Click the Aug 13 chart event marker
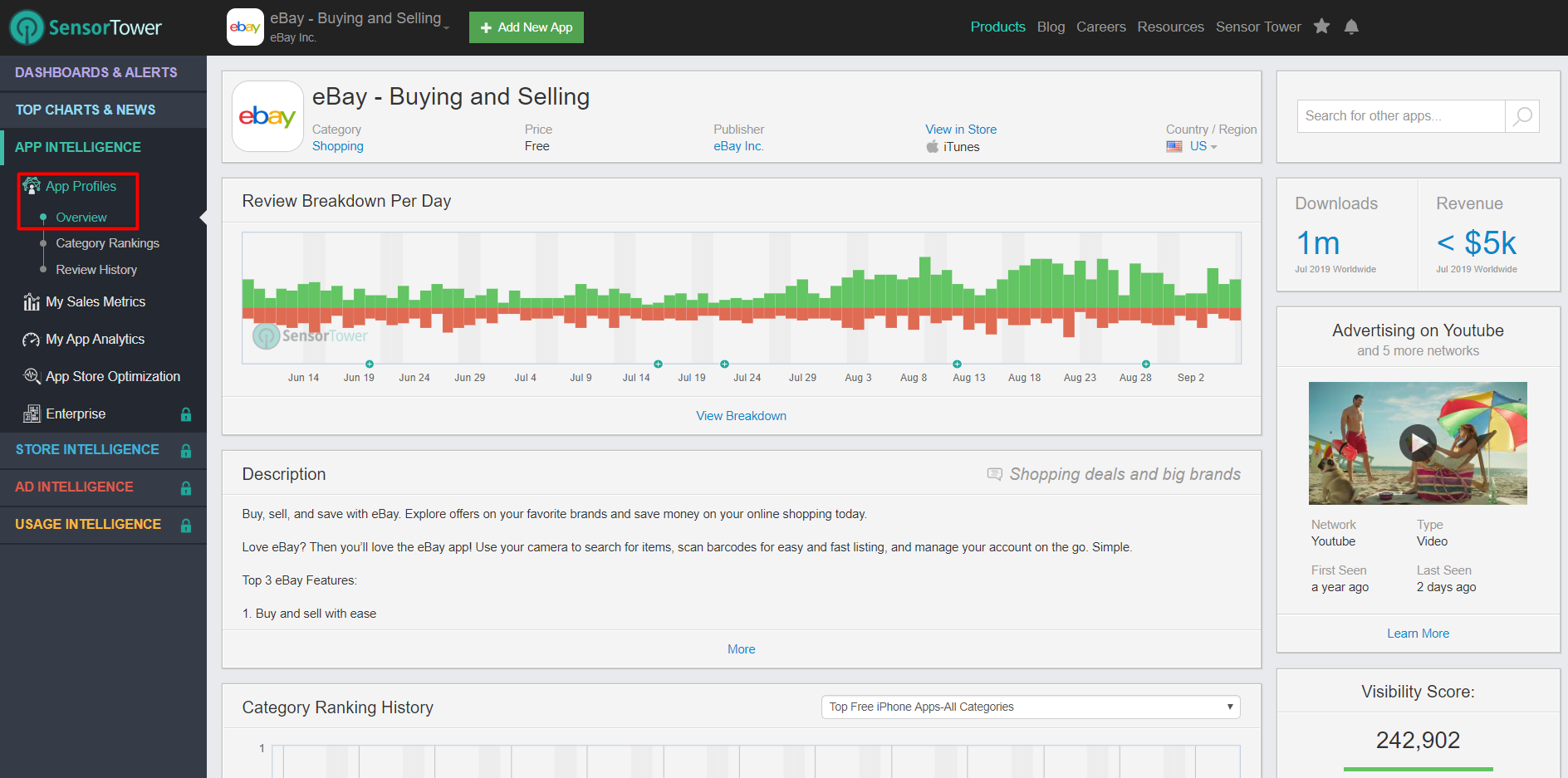Viewport: 1568px width, 778px height. [x=957, y=365]
